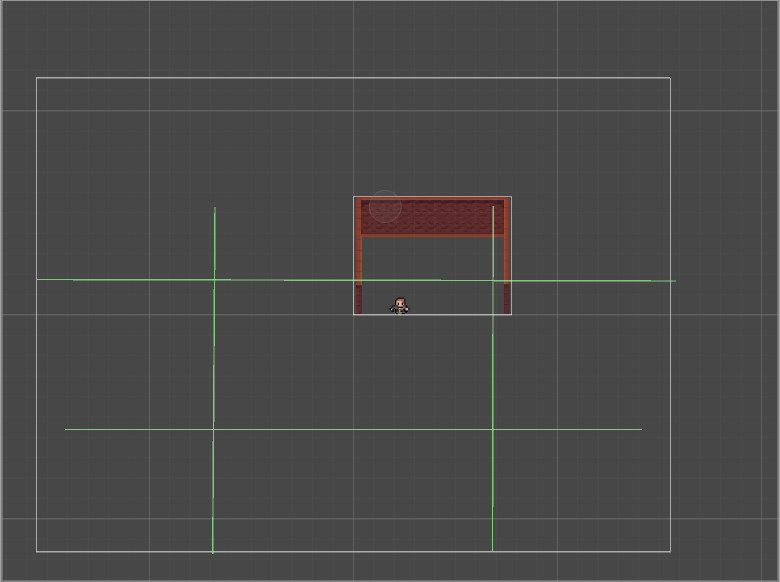Click the green horizontal line's far right end

(674, 281)
